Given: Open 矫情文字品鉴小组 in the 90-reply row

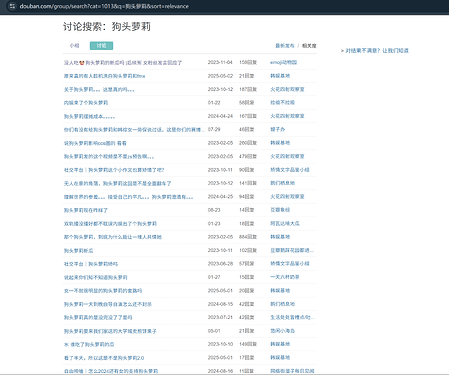Looking at the screenshot, I should (x=290, y=170).
